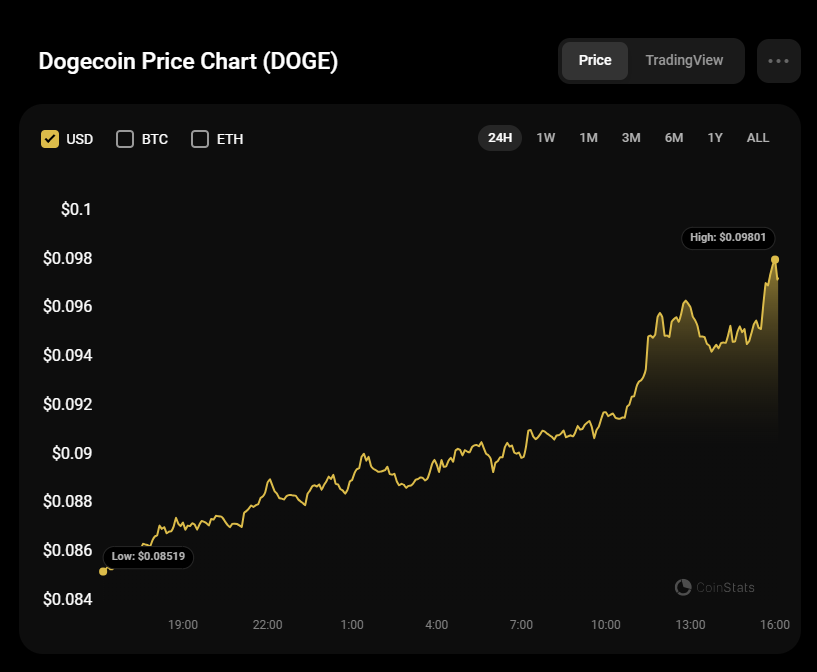This screenshot has width=817, height=672.
Task: Enable the ETH currency checkbox
Action: click(x=200, y=139)
